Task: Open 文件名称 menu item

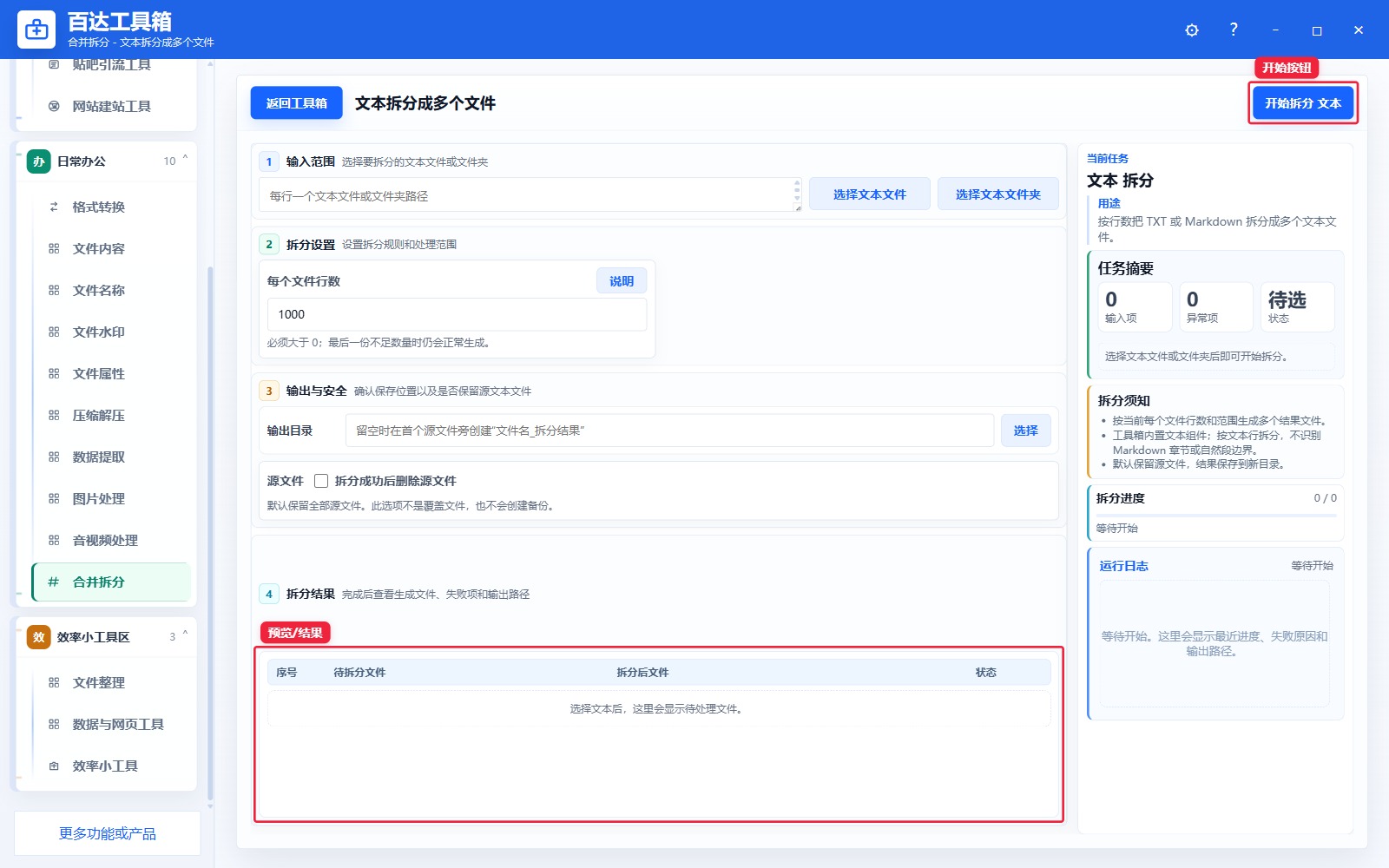Action: [111, 290]
